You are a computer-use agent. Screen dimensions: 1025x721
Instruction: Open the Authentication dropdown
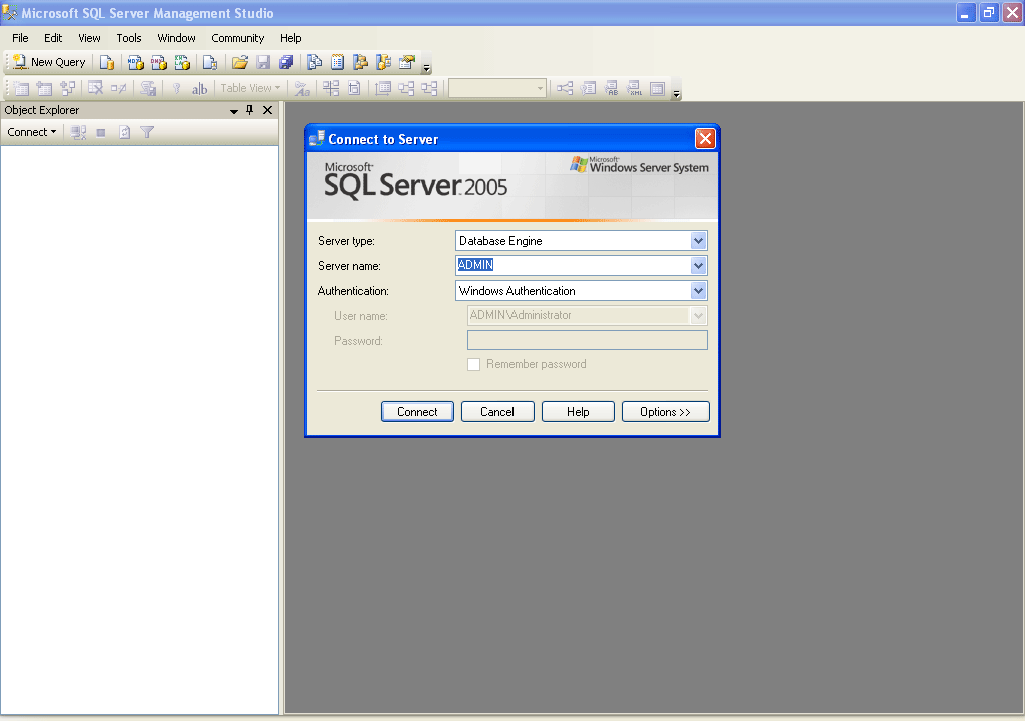point(698,290)
